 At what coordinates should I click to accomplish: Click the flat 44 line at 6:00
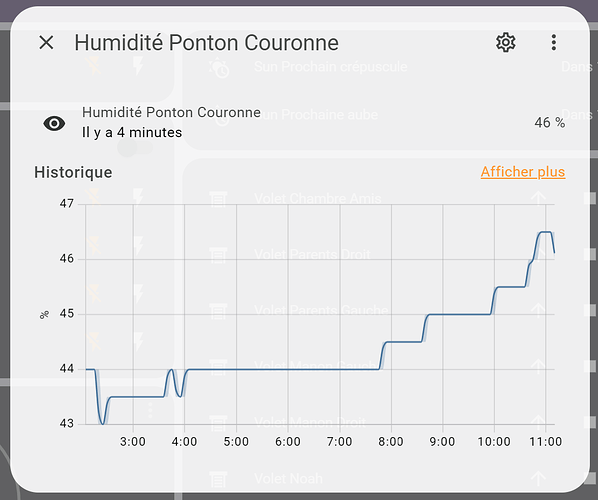click(288, 369)
